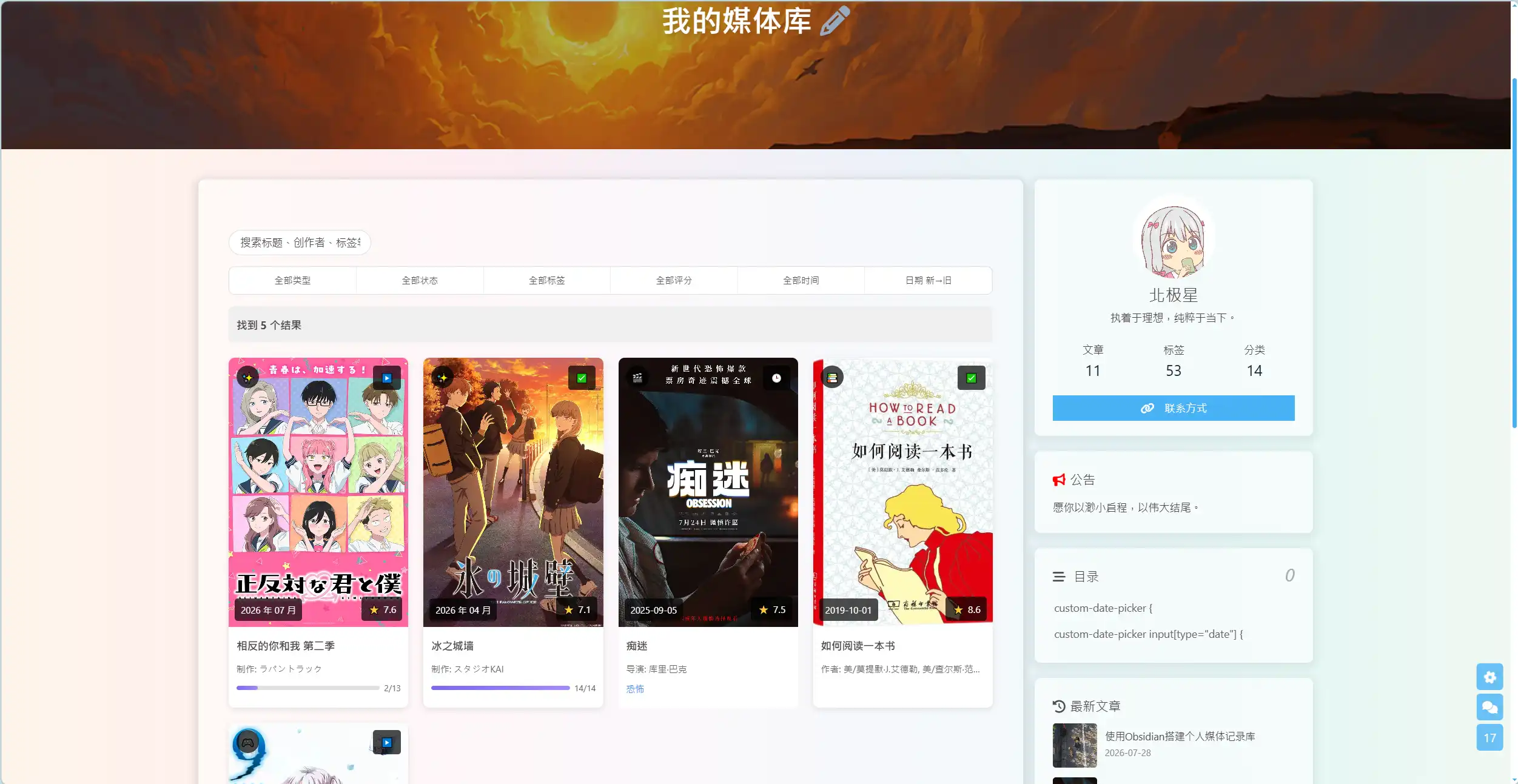Click the watching status icon on 相反的你和我 cover
This screenshot has width=1518, height=784.
[387, 378]
